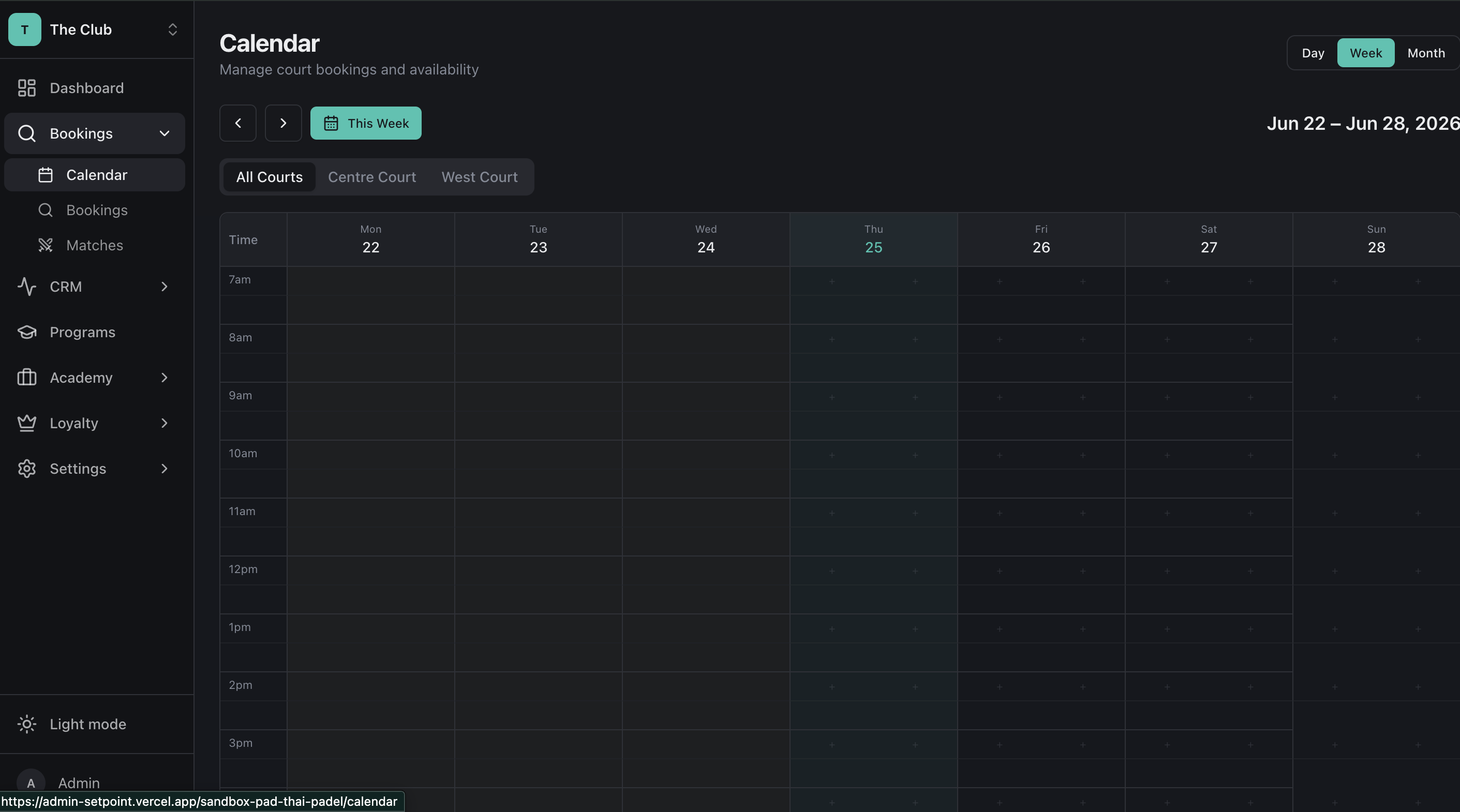1460x812 pixels.
Task: Switch calendar to Day view
Action: pyautogui.click(x=1313, y=53)
